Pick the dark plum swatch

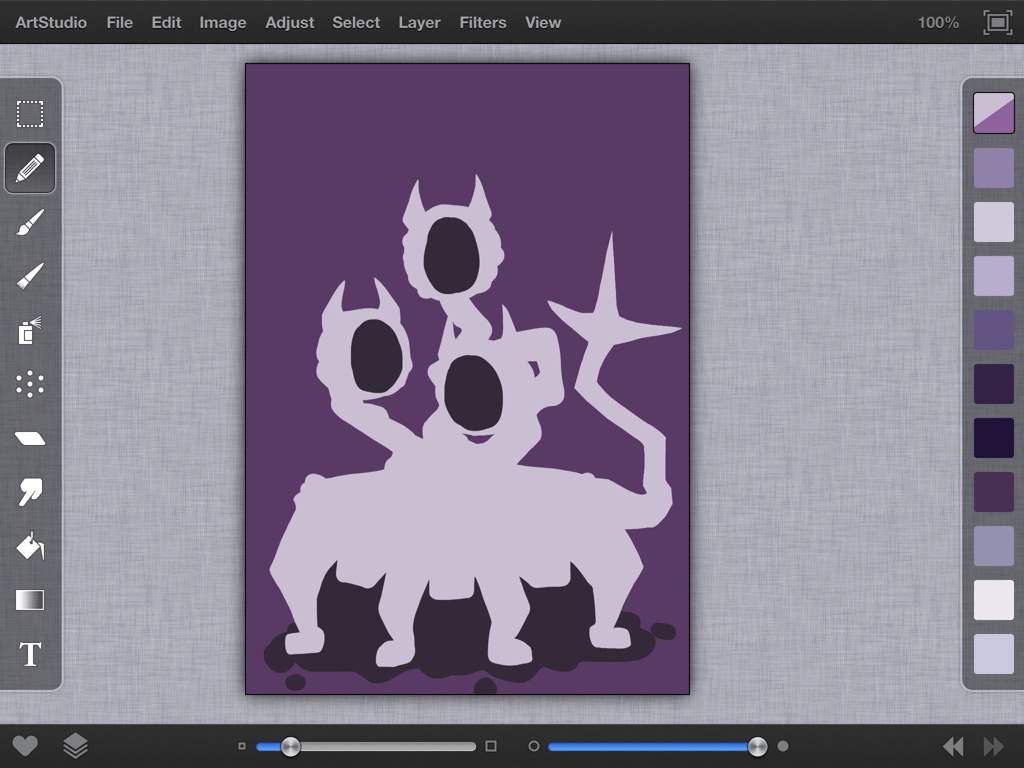click(993, 383)
